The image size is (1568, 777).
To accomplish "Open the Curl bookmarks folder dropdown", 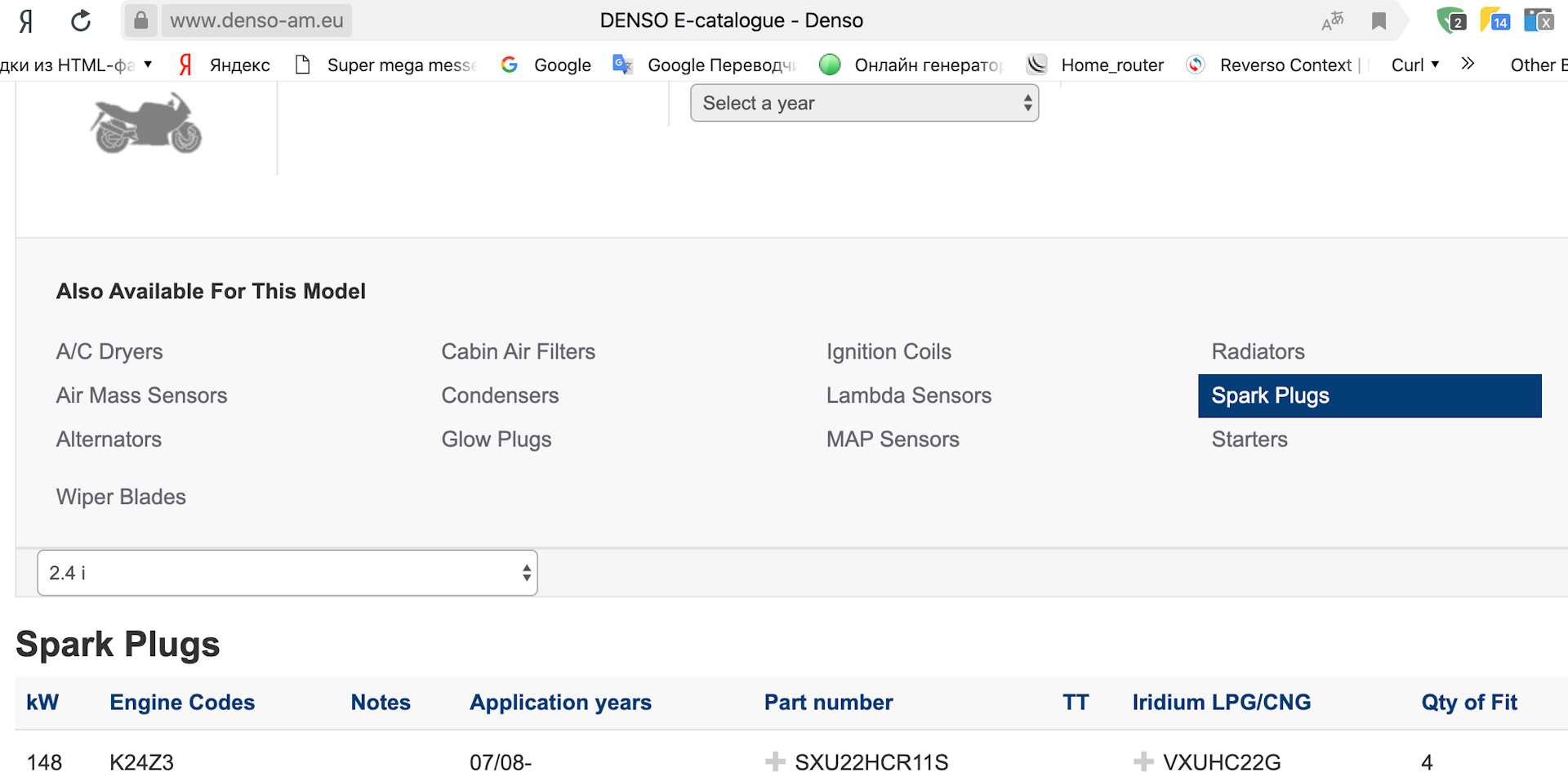I will [x=1415, y=65].
